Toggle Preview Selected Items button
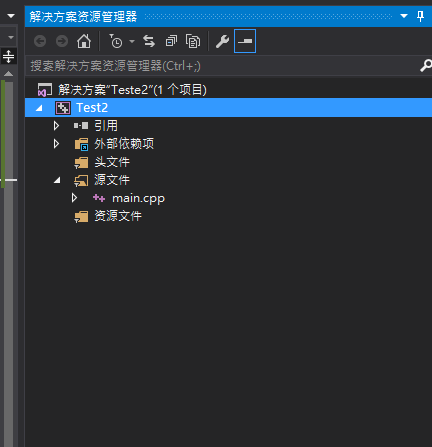Image resolution: width=432 pixels, height=447 pixels. [x=245, y=41]
